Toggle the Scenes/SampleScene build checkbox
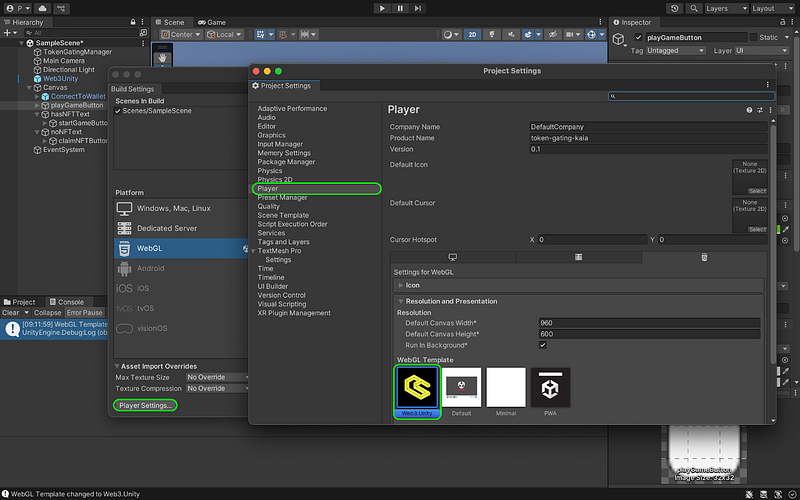Image resolution: width=800 pixels, height=500 pixels. click(118, 111)
